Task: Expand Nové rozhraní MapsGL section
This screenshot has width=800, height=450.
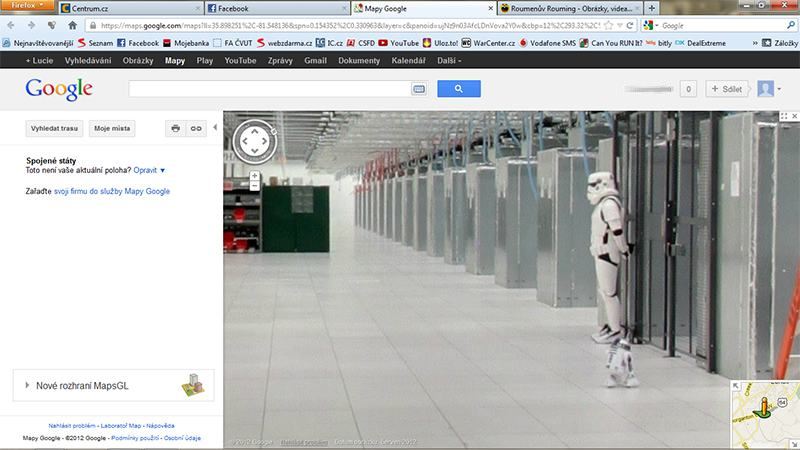Action: 113,386
